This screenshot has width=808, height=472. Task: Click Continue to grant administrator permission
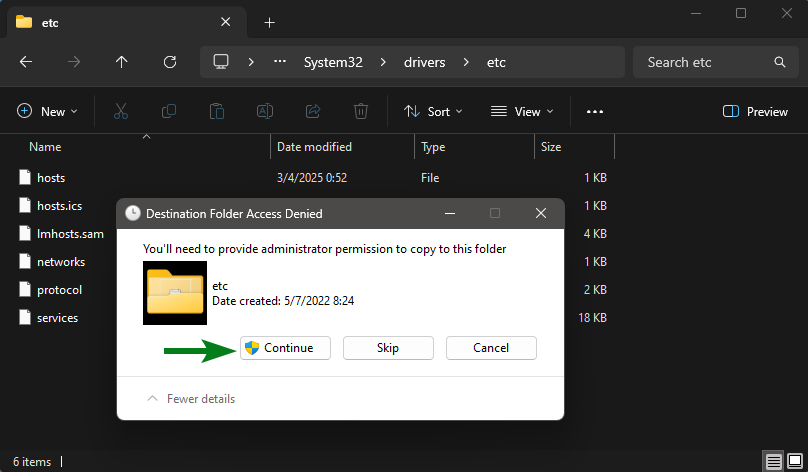click(x=285, y=348)
